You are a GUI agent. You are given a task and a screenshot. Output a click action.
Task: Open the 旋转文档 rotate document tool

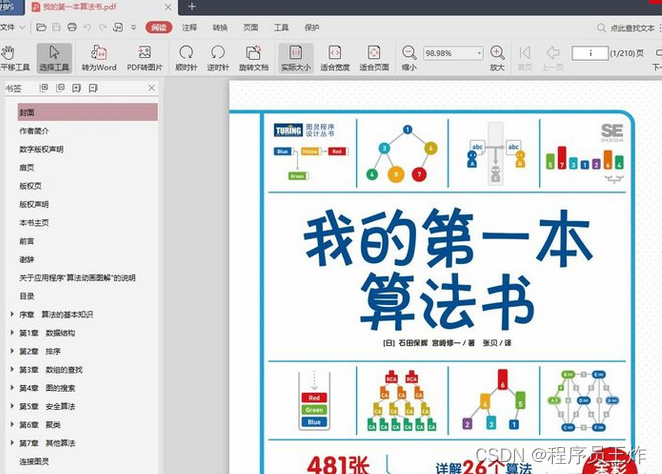pyautogui.click(x=253, y=58)
